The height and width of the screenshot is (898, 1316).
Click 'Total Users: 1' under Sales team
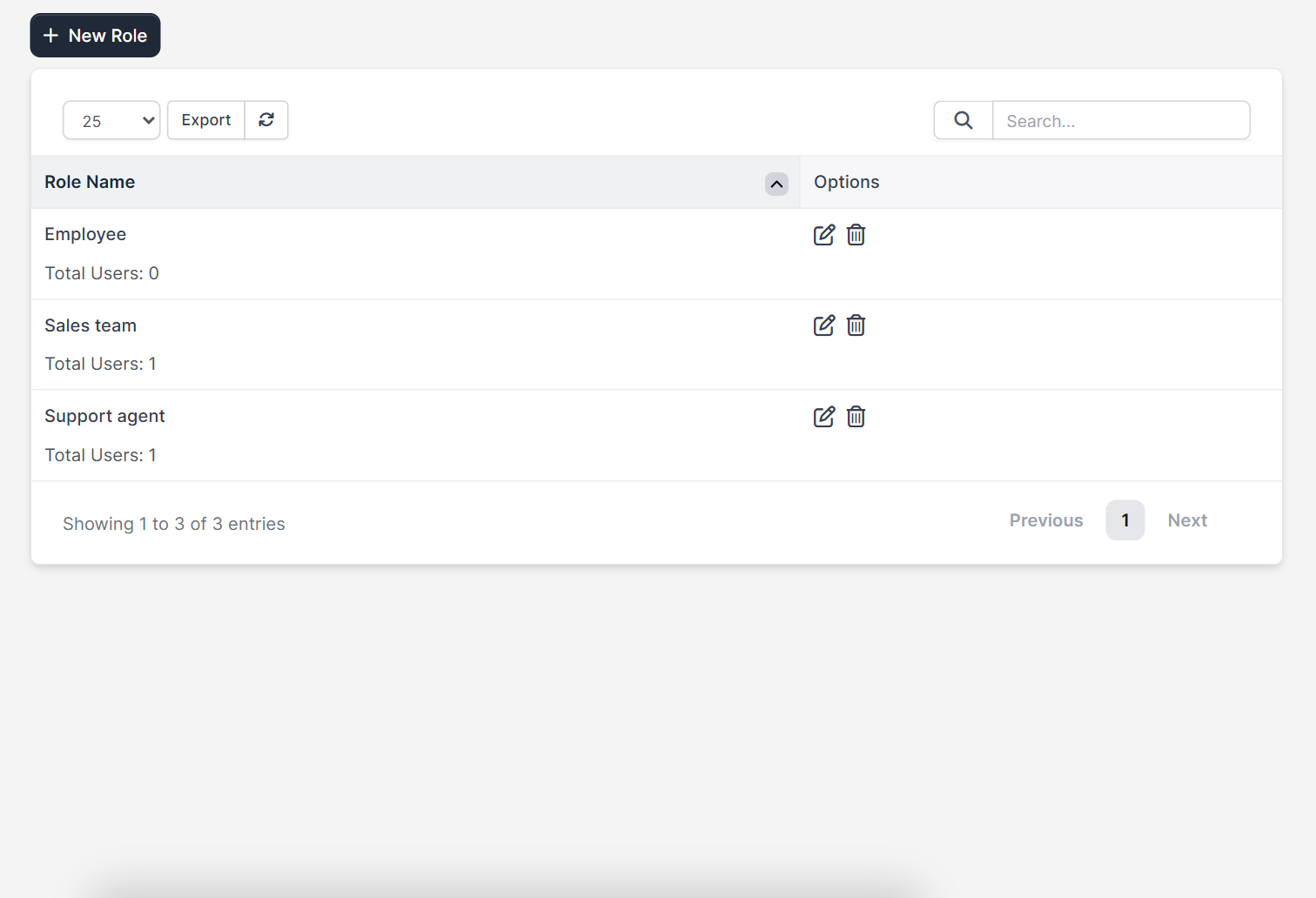click(101, 364)
